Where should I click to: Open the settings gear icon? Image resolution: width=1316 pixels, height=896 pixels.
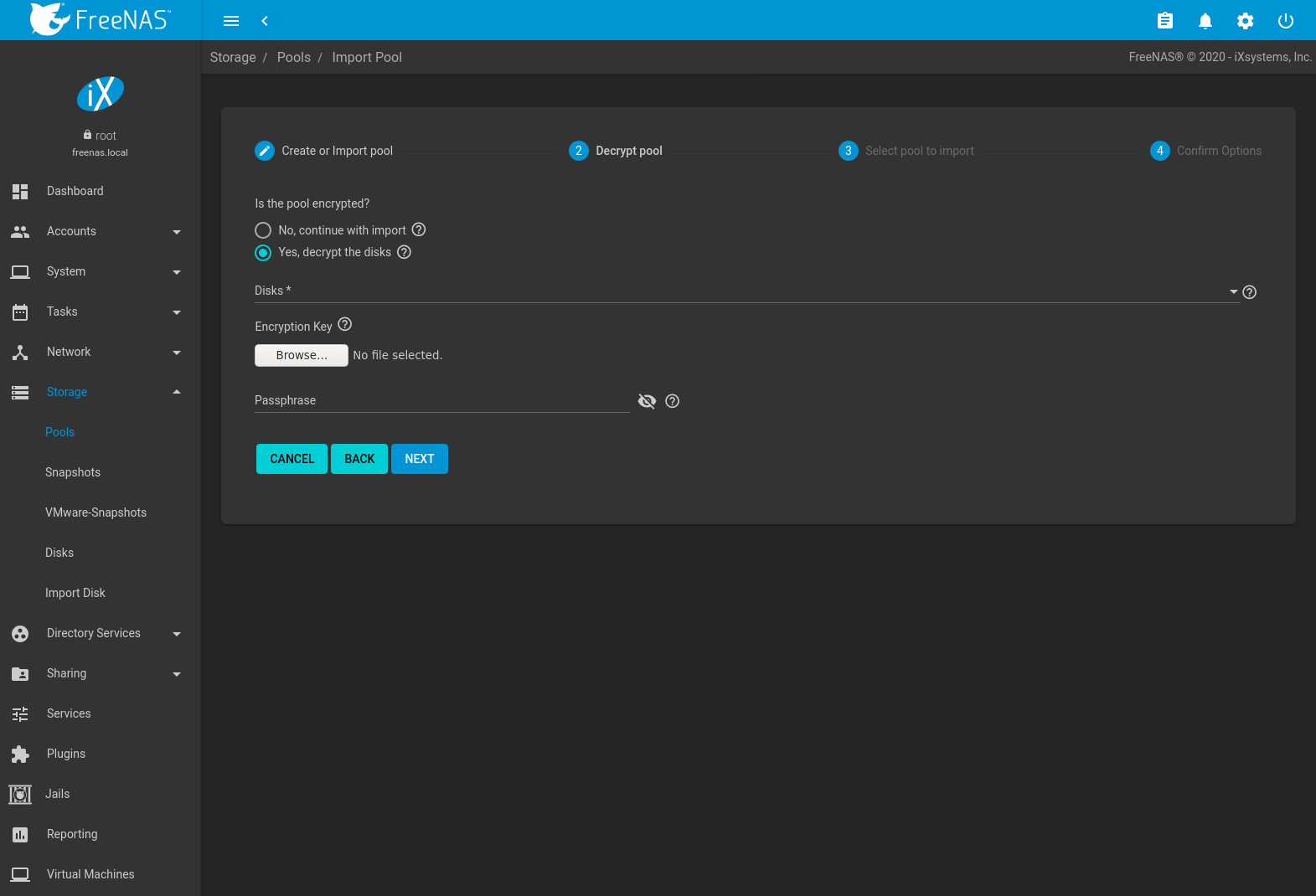(x=1245, y=21)
